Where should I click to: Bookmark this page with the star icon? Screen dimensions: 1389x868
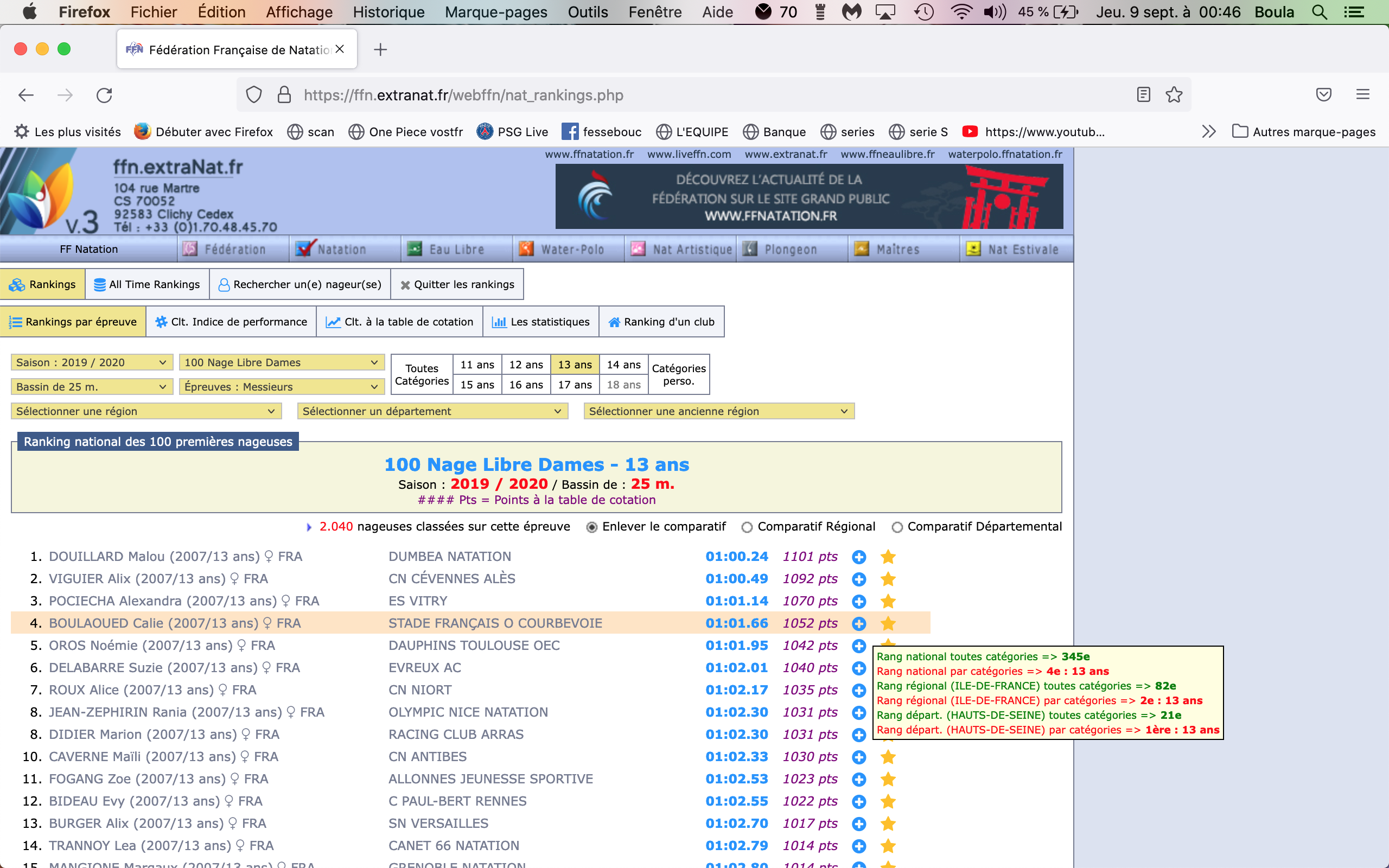coord(1174,95)
